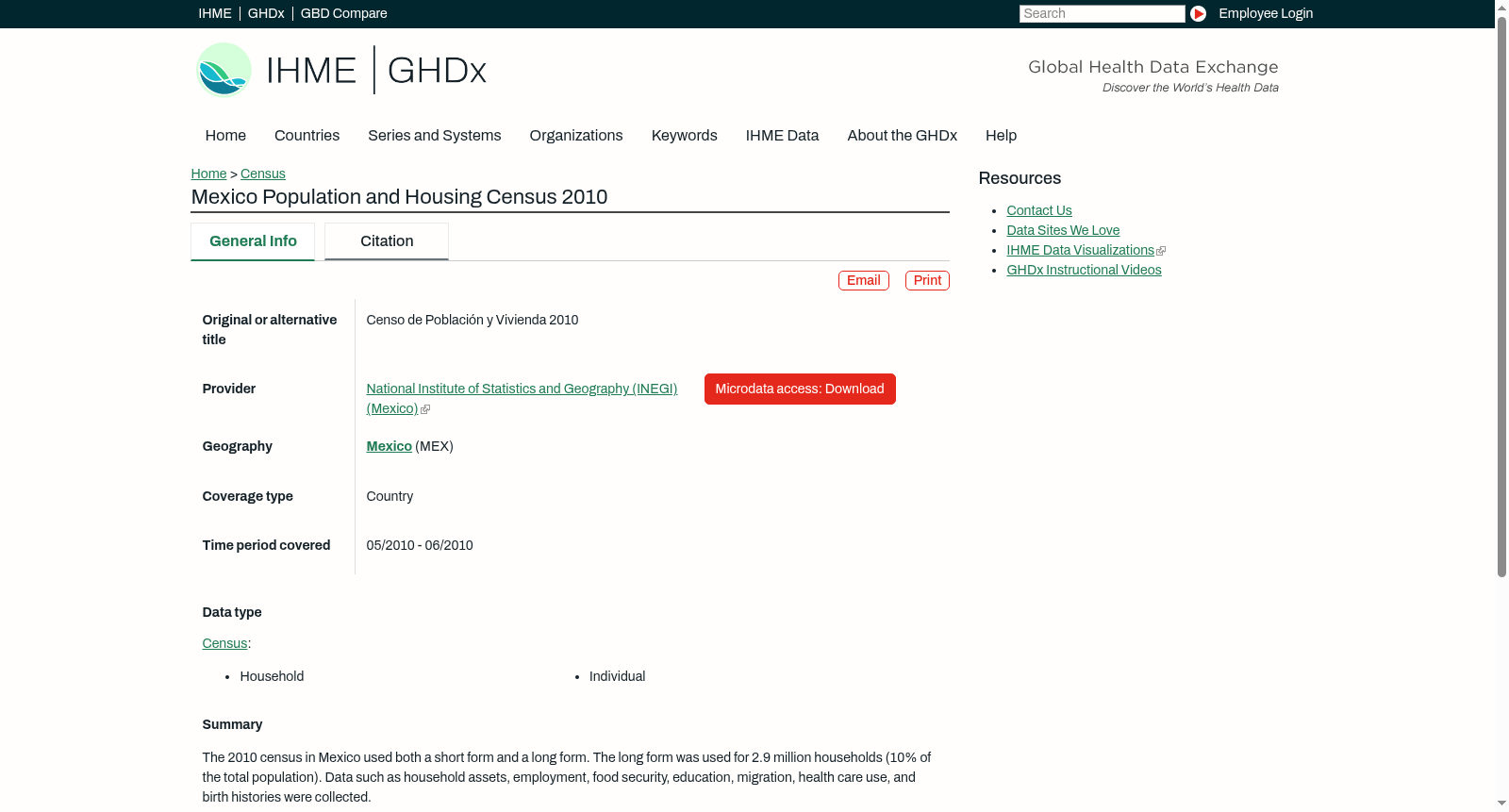The width and height of the screenshot is (1509, 812).
Task: Click the Individual list item
Action: point(618,676)
